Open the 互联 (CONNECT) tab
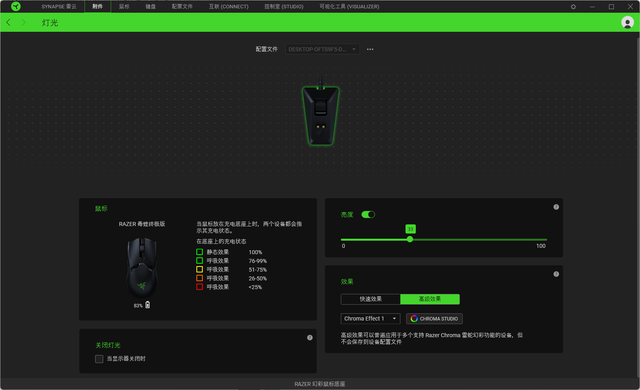The width and height of the screenshot is (640, 390). (229, 7)
